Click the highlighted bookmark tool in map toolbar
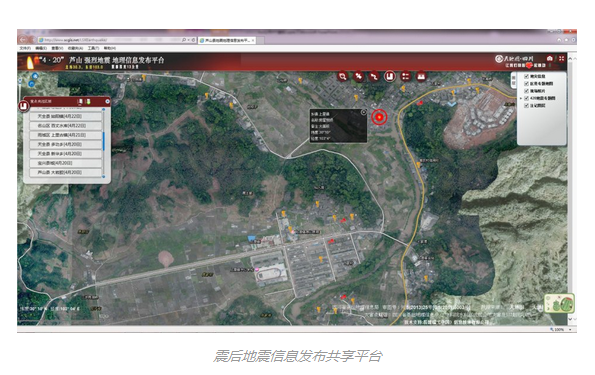 (390, 76)
